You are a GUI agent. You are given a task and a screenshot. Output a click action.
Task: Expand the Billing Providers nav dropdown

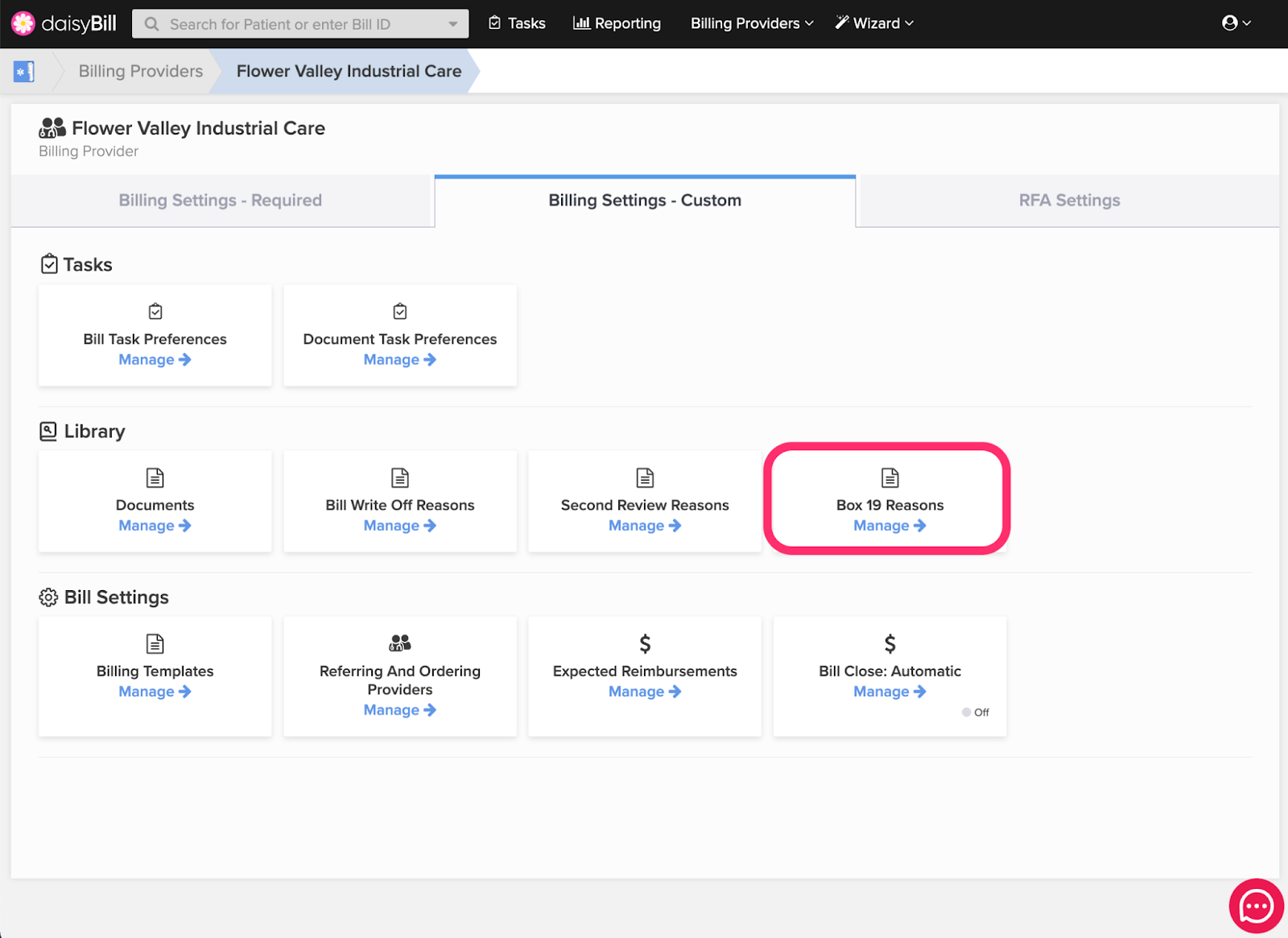[x=752, y=23]
